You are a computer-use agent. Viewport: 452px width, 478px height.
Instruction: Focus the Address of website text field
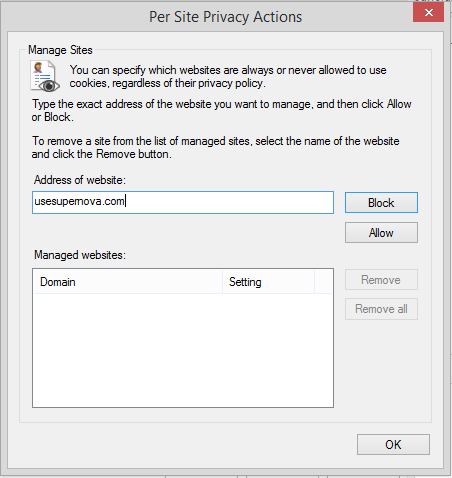[x=183, y=202]
